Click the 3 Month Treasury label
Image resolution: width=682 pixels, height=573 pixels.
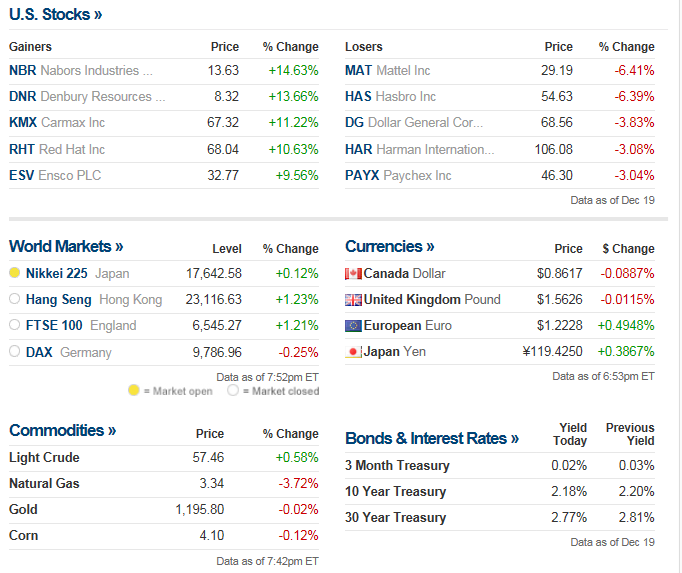[398, 466]
